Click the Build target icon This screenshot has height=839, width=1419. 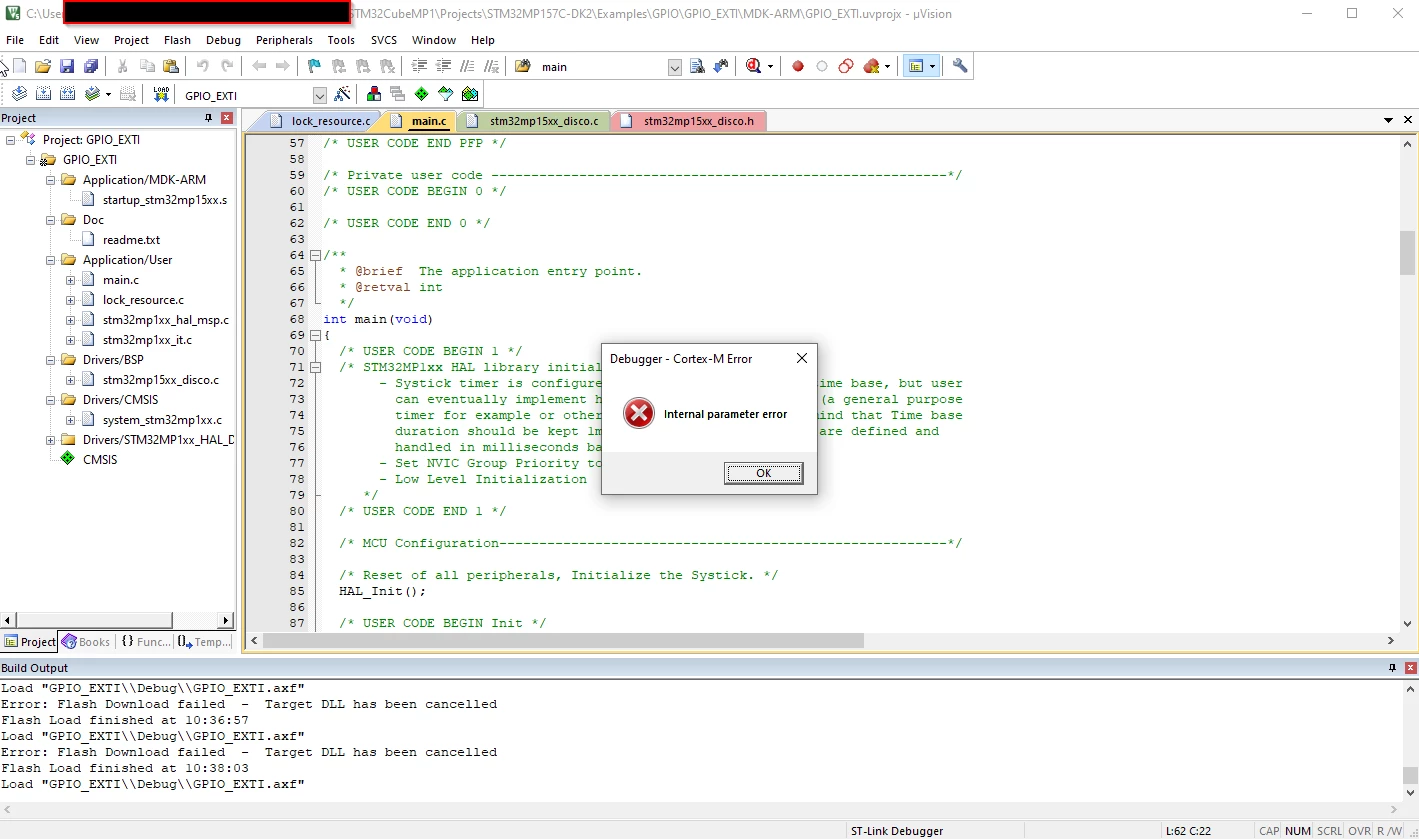pos(43,94)
